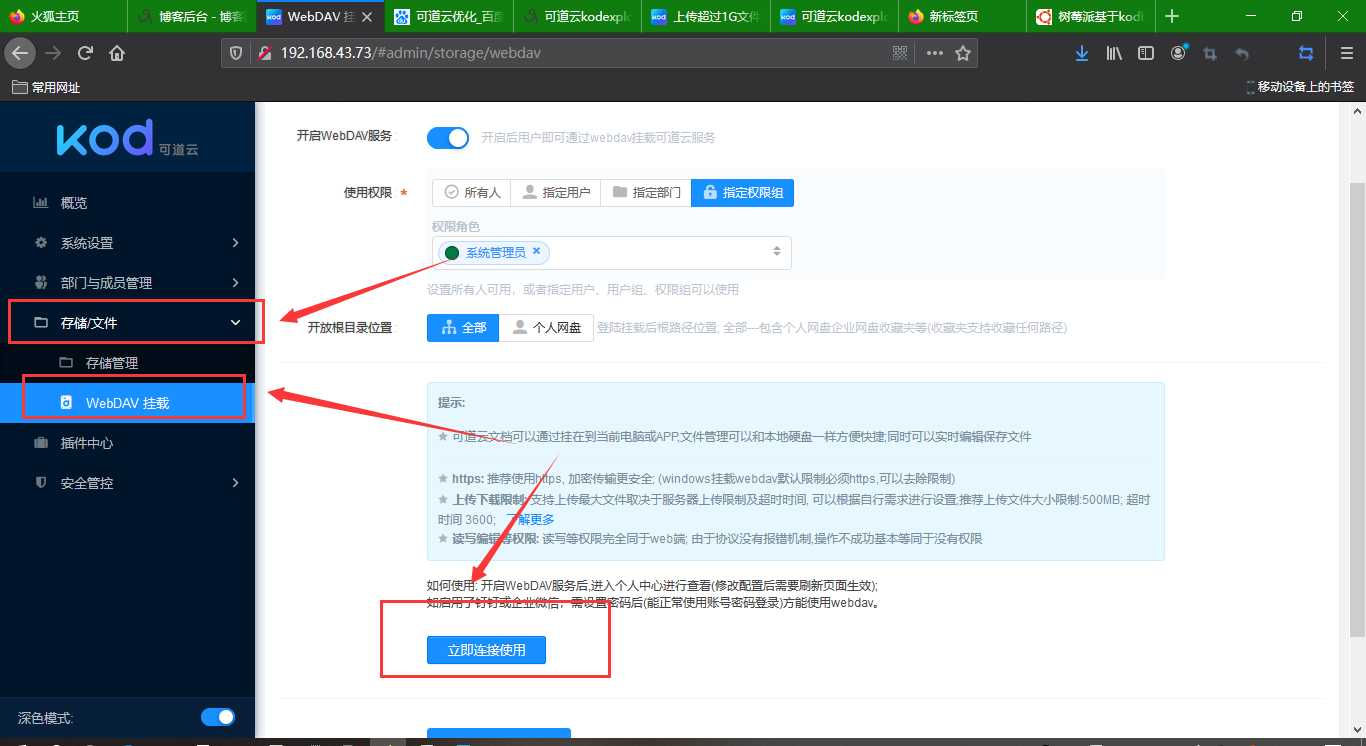Select 所有人 permission option
The height and width of the screenshot is (746, 1366).
tap(472, 192)
